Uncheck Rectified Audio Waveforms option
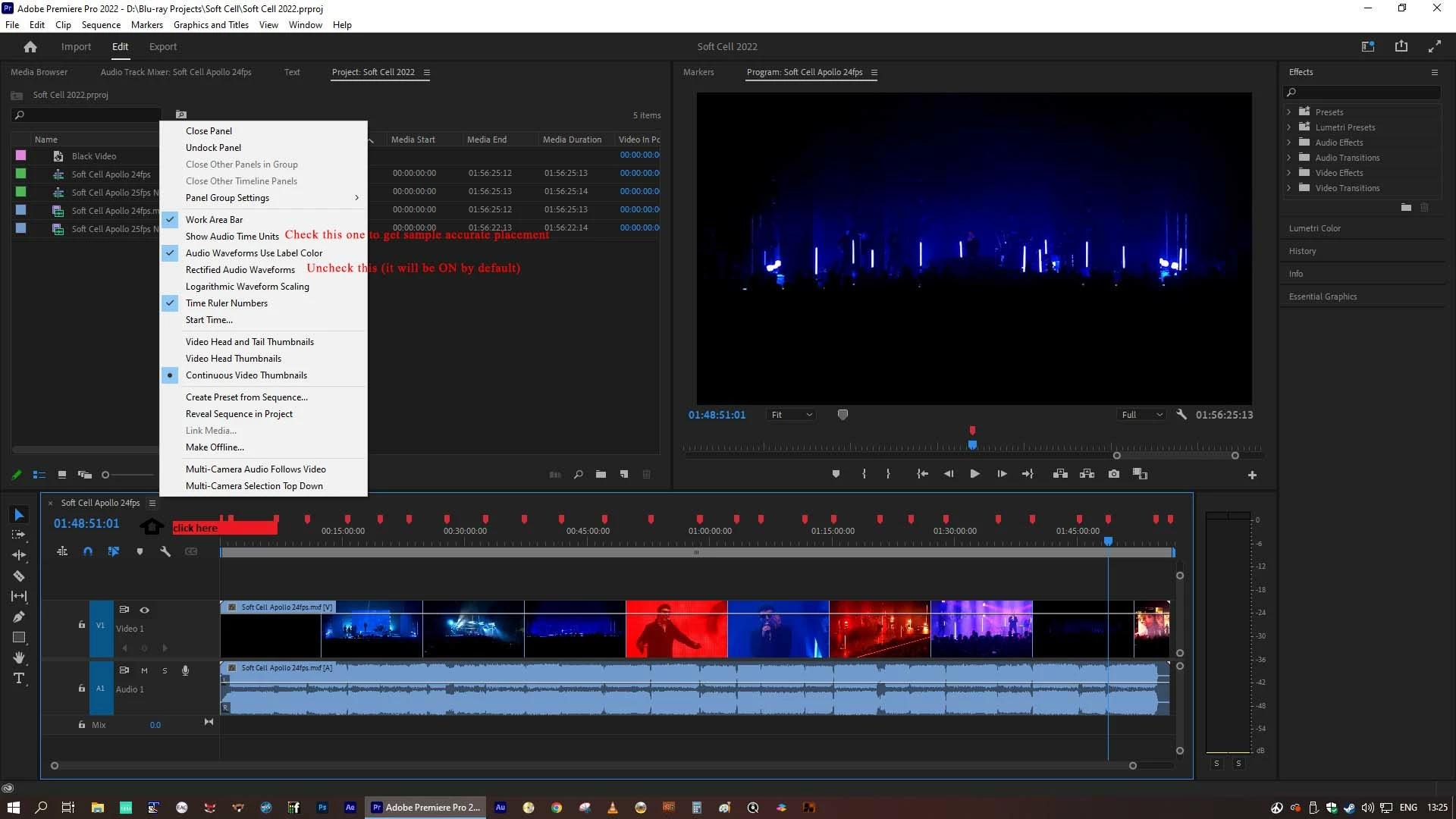Screen dimensions: 1456x819 (240, 270)
